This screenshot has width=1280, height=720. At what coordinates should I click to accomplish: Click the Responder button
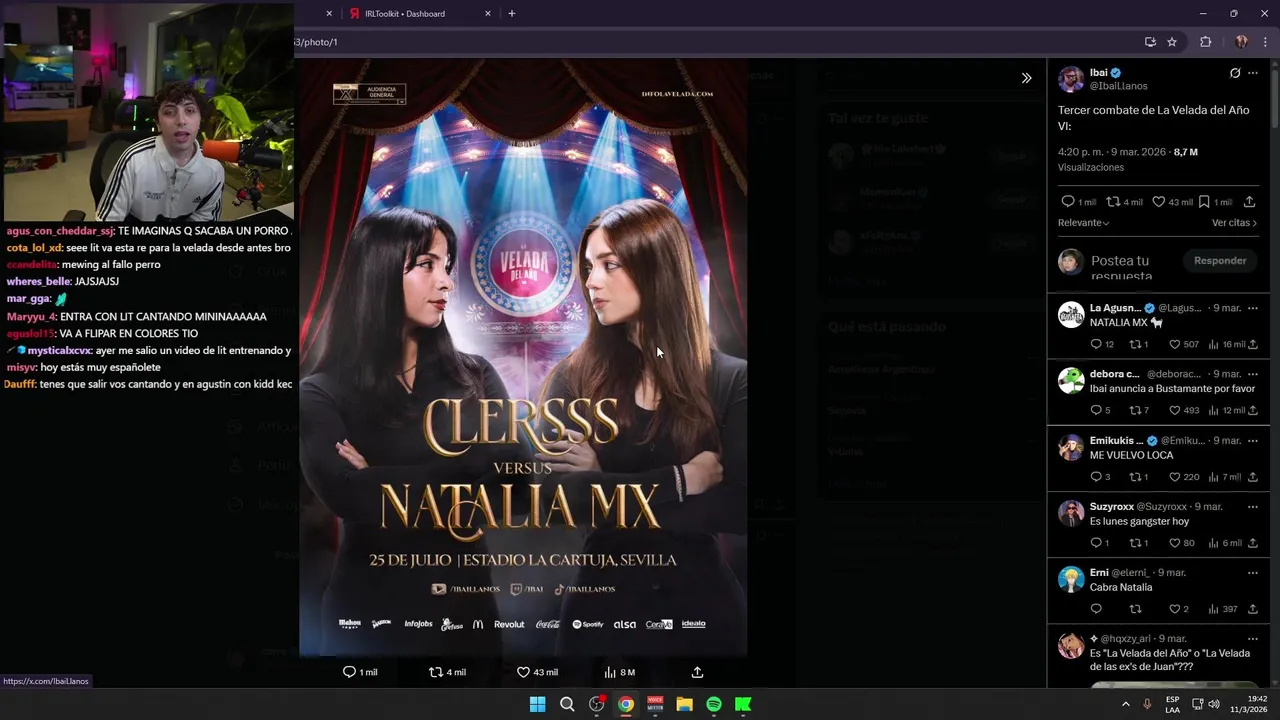(1220, 261)
